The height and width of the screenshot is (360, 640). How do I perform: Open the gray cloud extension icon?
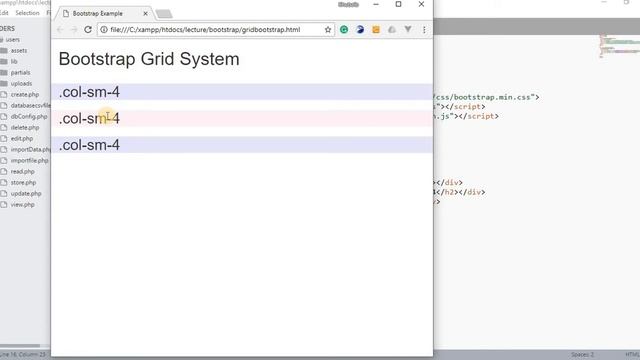click(392, 29)
